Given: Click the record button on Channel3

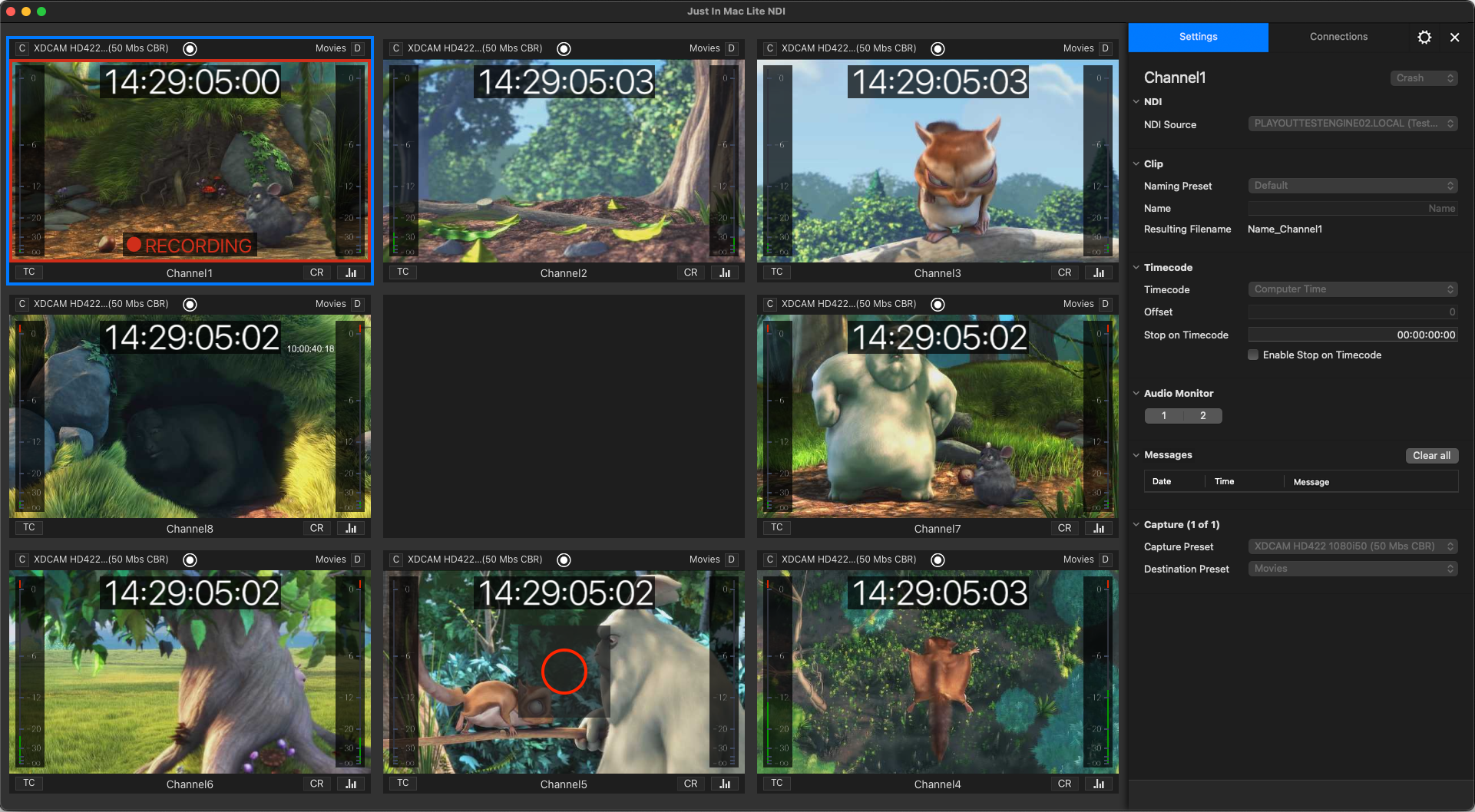Looking at the screenshot, I should 938,48.
